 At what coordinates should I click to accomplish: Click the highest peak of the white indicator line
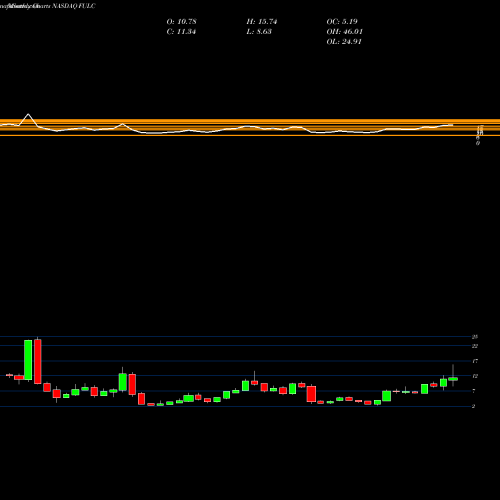pos(28,114)
